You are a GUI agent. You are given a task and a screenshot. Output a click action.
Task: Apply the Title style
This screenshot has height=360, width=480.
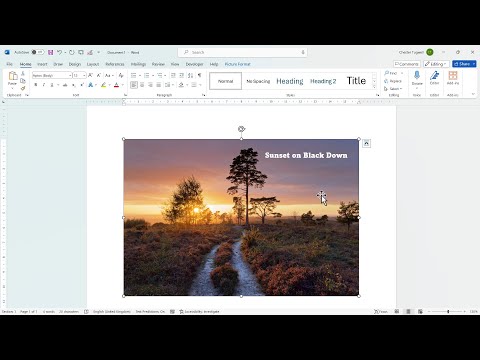[x=356, y=81]
